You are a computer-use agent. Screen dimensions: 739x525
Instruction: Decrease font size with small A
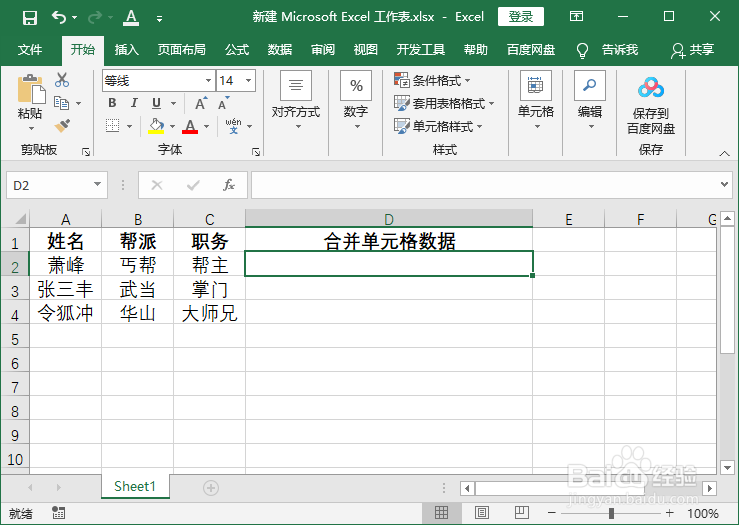(223, 103)
